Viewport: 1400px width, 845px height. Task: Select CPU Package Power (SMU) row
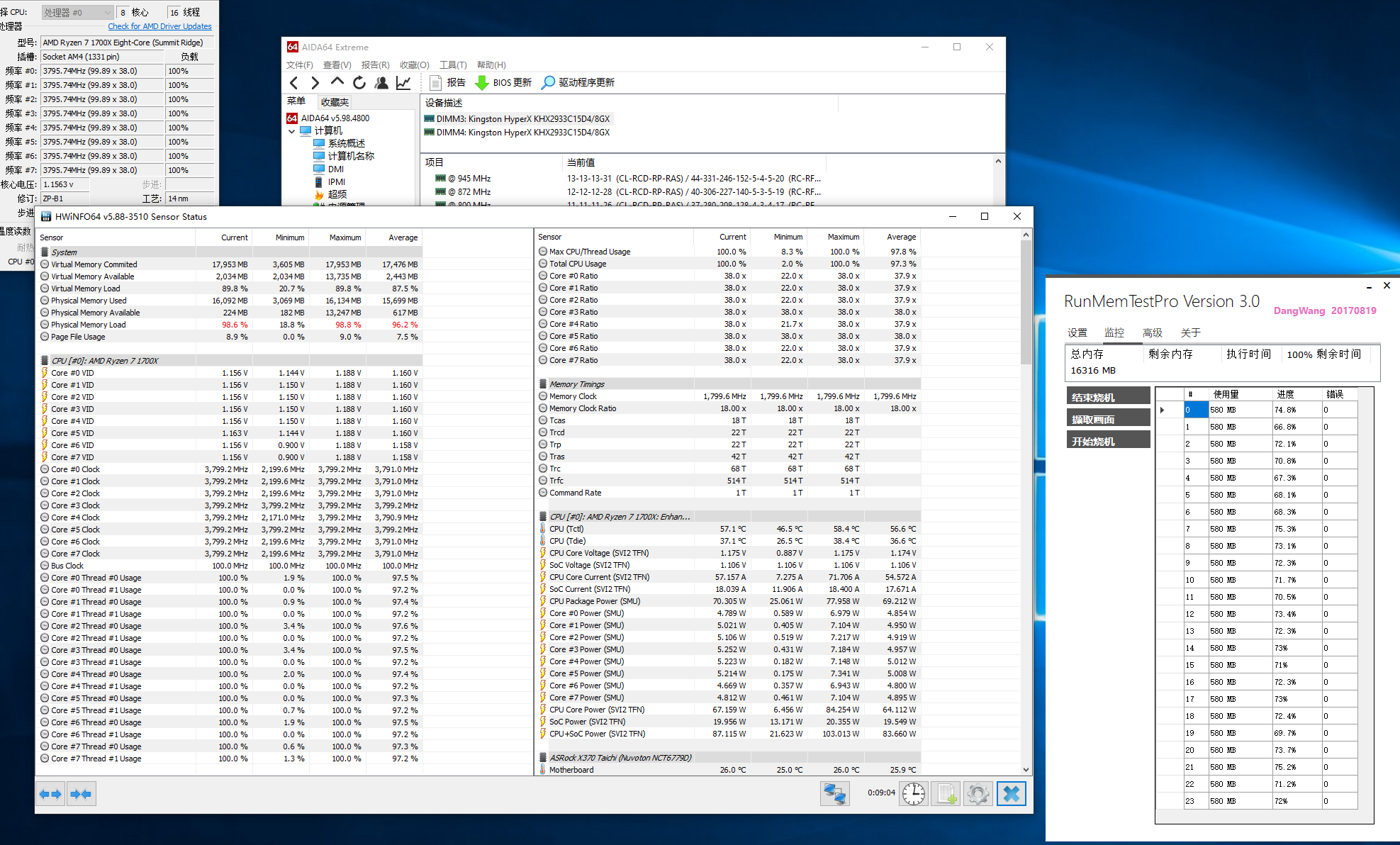728,601
